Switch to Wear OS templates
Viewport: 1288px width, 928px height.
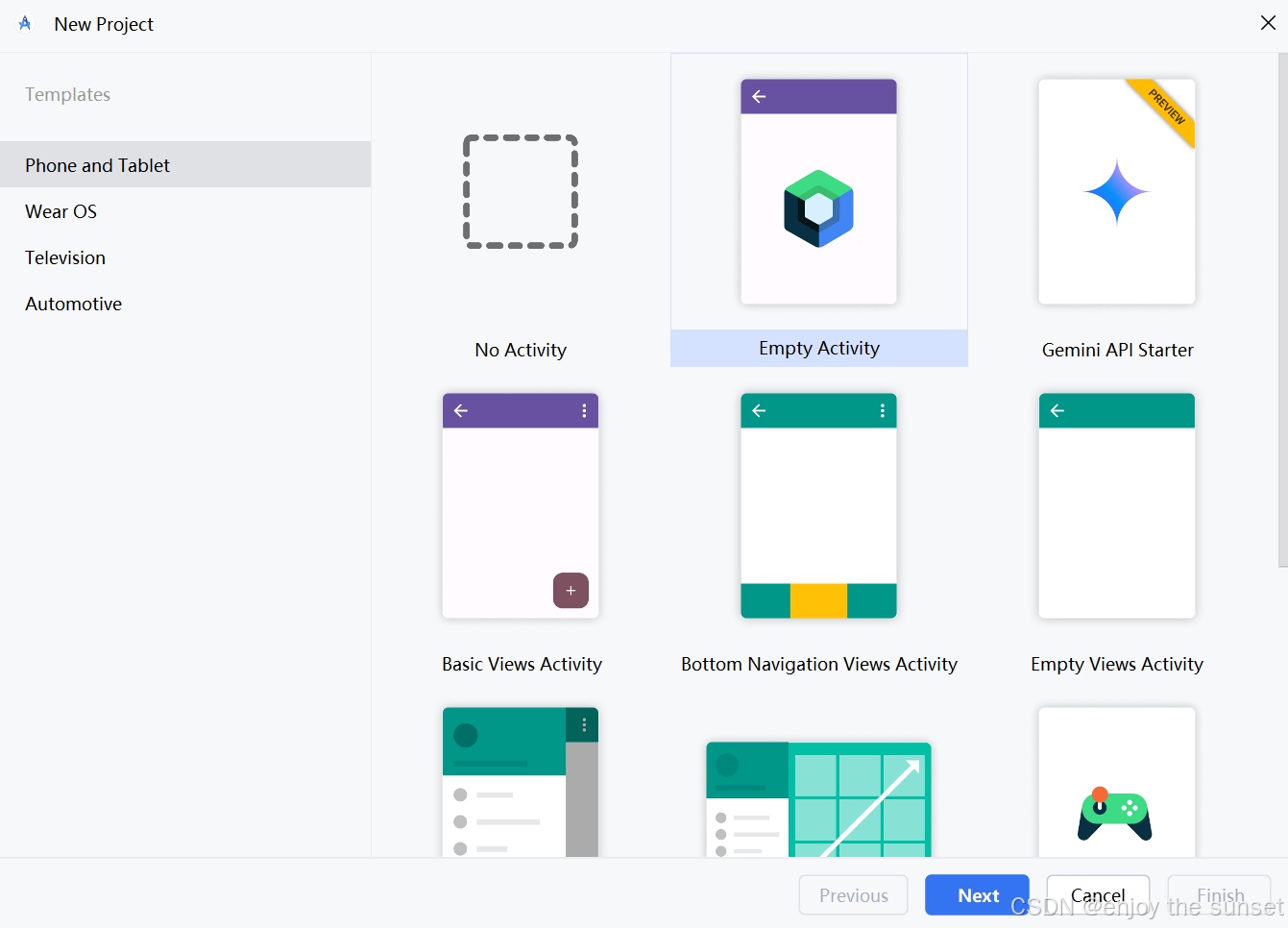(x=185, y=211)
